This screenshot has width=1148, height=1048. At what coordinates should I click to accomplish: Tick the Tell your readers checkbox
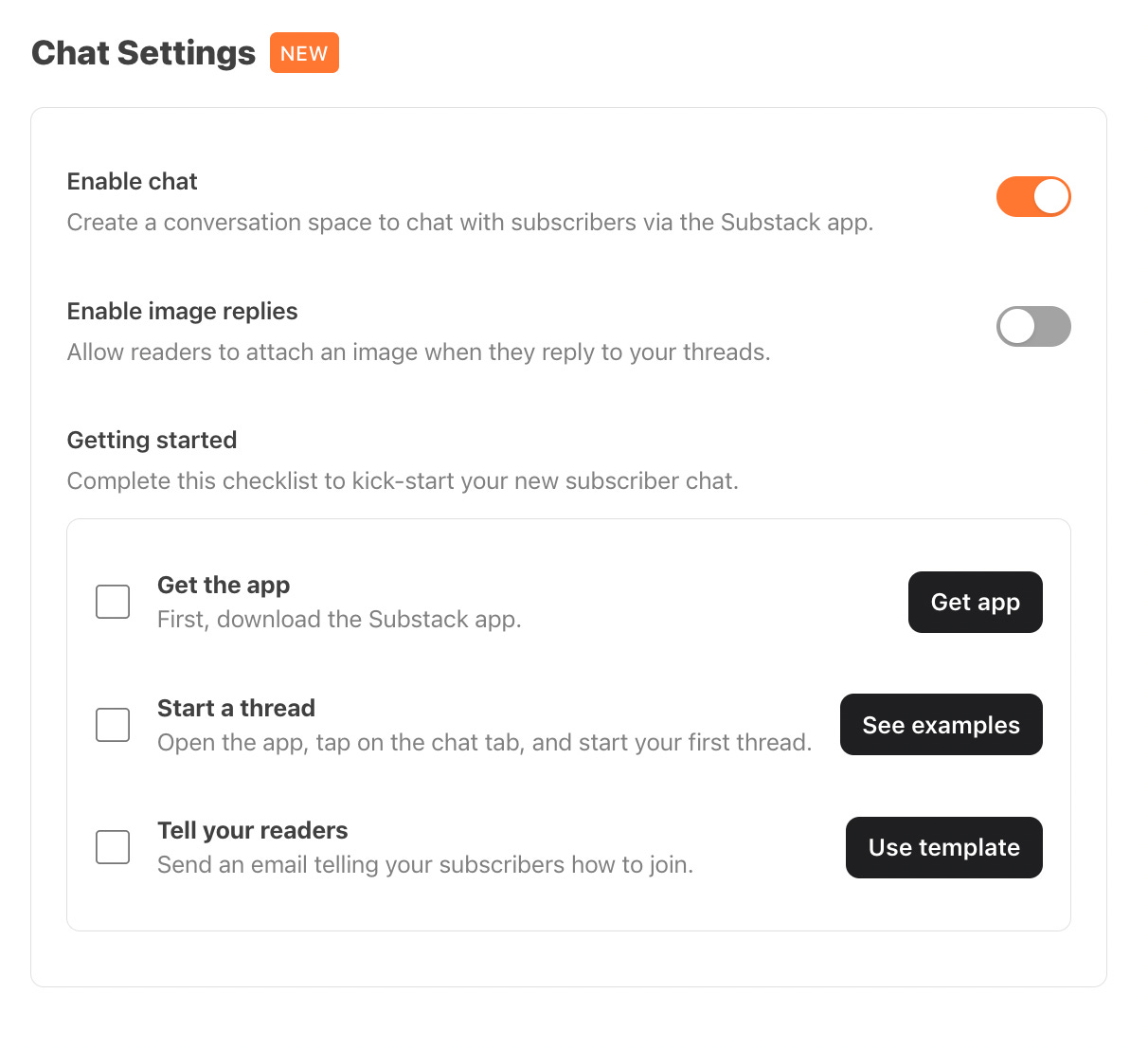coord(112,847)
